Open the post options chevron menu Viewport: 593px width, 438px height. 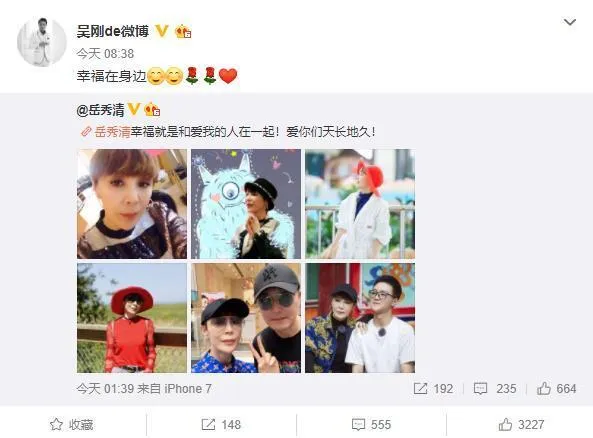570,22
